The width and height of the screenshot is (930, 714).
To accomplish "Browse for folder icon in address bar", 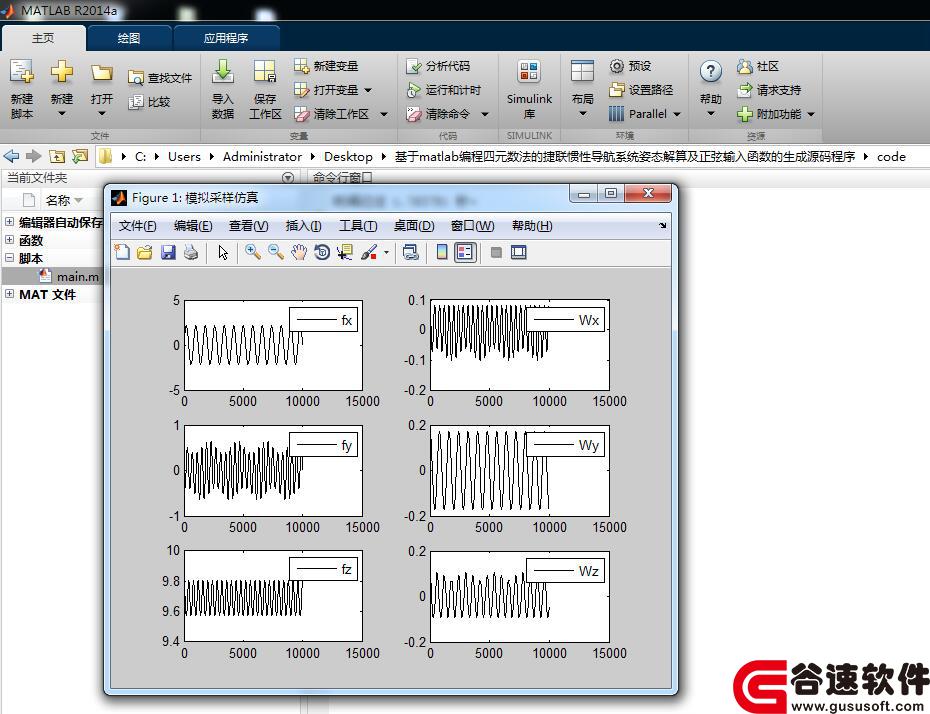I will coord(79,157).
